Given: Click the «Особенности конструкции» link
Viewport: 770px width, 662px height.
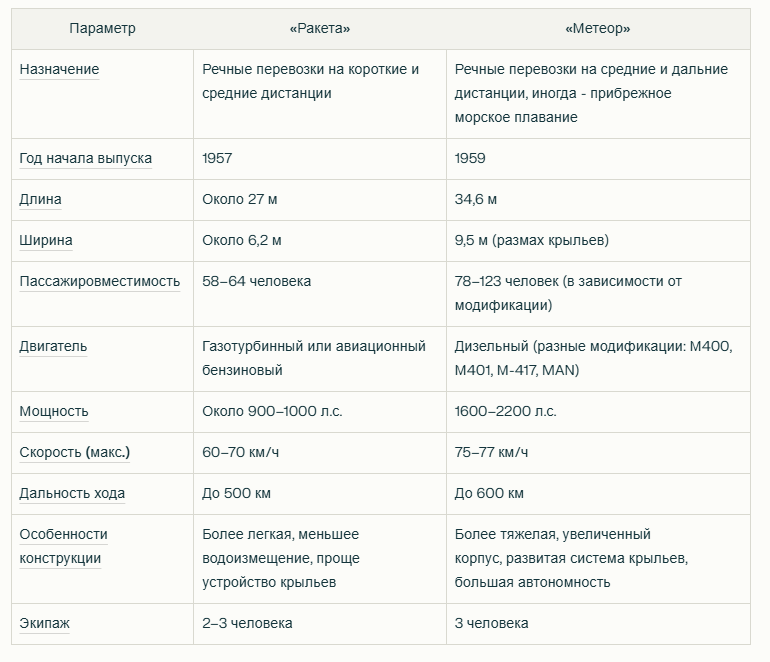Looking at the screenshot, I should (63, 546).
